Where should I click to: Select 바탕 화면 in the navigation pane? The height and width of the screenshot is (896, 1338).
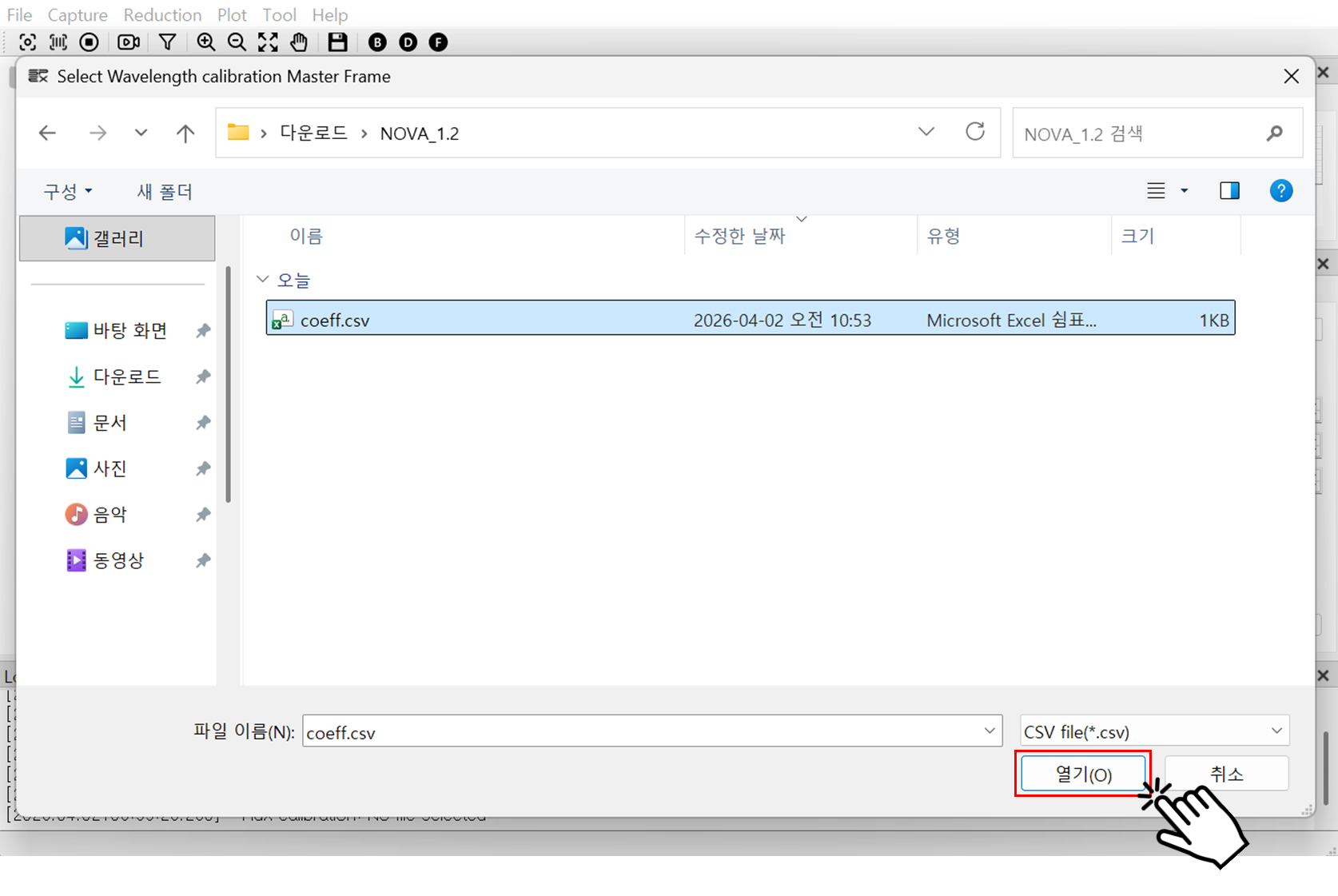tap(129, 330)
